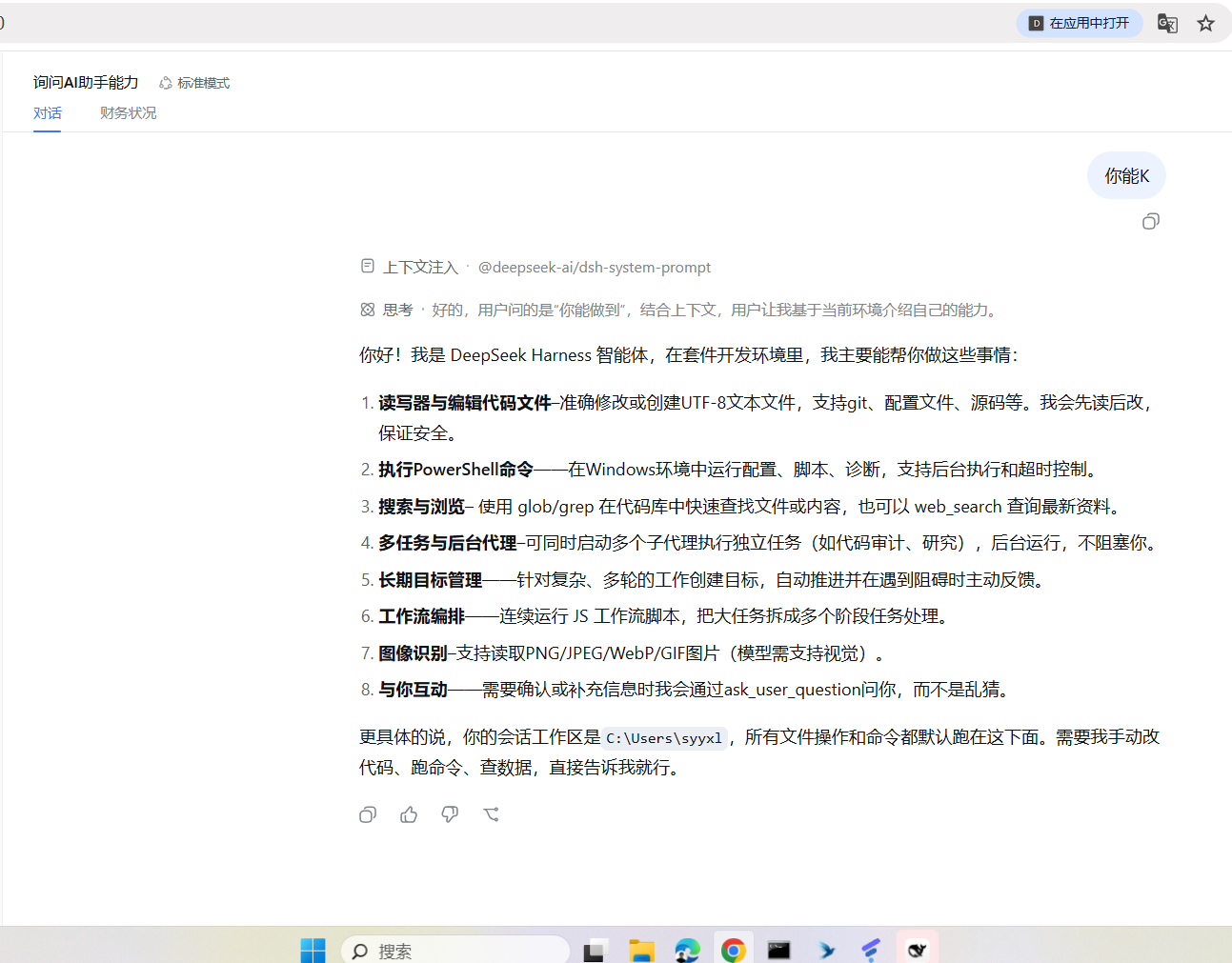Viewport: 1232px width, 963px height.
Task: Give thumbs up to the response
Action: point(409,814)
